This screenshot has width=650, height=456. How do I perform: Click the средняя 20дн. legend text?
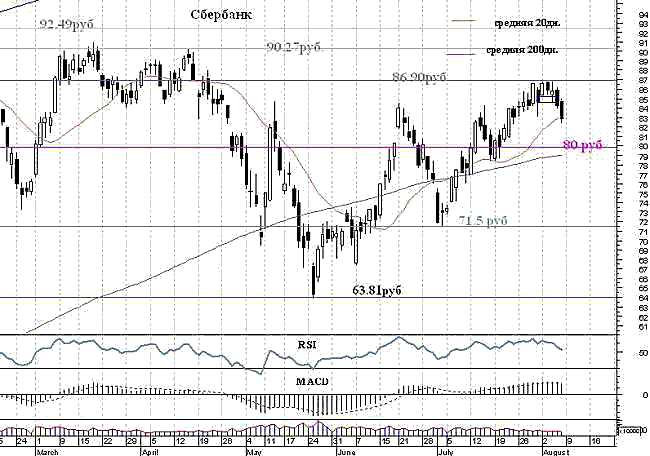(528, 23)
